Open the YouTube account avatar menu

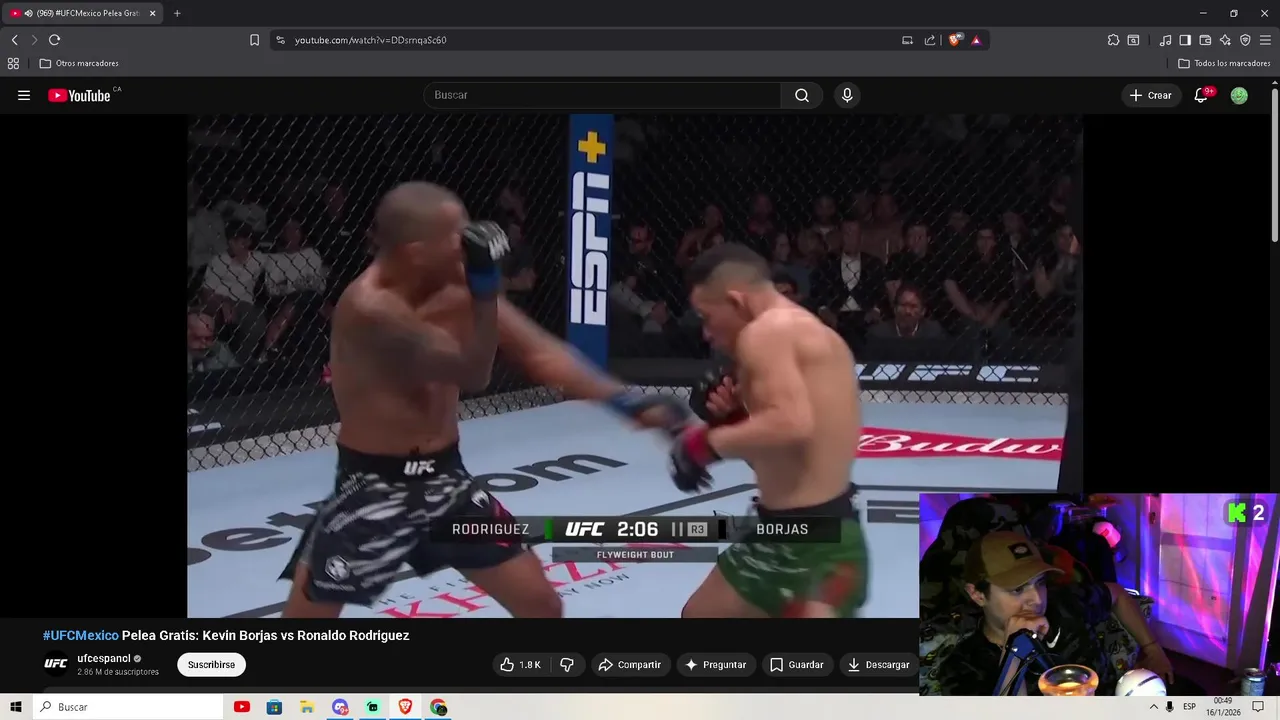[x=1239, y=95]
